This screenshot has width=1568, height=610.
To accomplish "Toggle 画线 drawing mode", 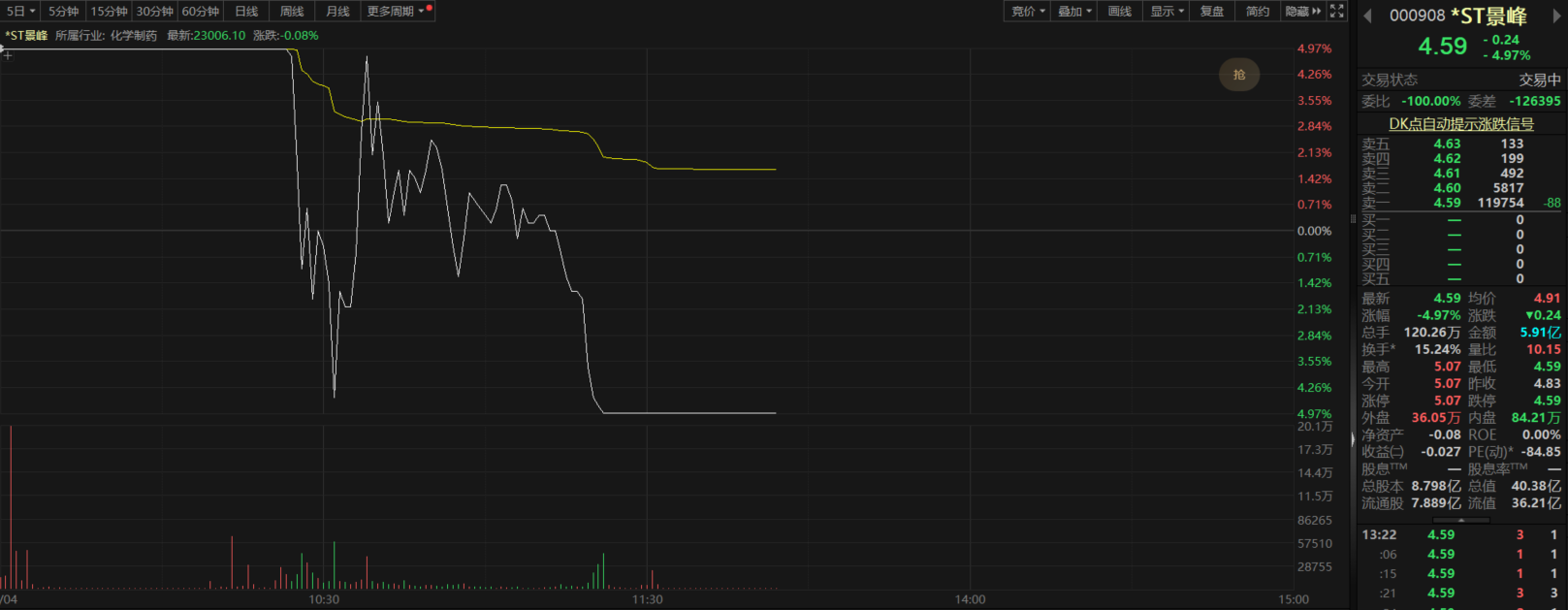I will point(1119,11).
